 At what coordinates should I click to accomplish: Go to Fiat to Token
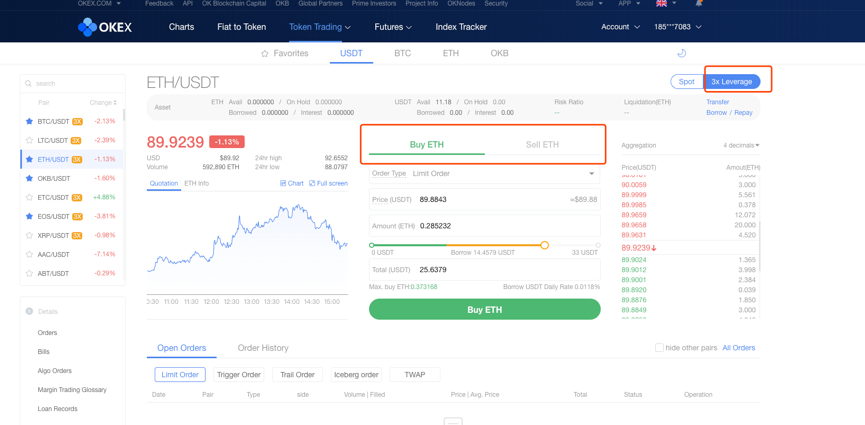pyautogui.click(x=242, y=26)
